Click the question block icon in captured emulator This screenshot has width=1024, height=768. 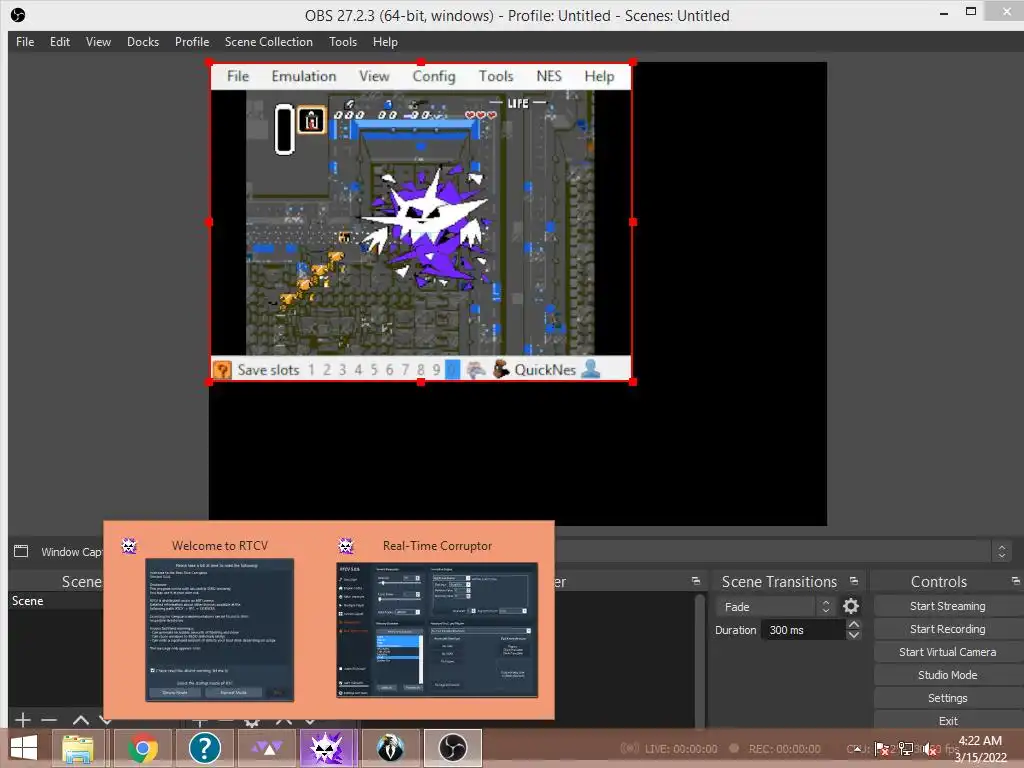click(x=222, y=370)
